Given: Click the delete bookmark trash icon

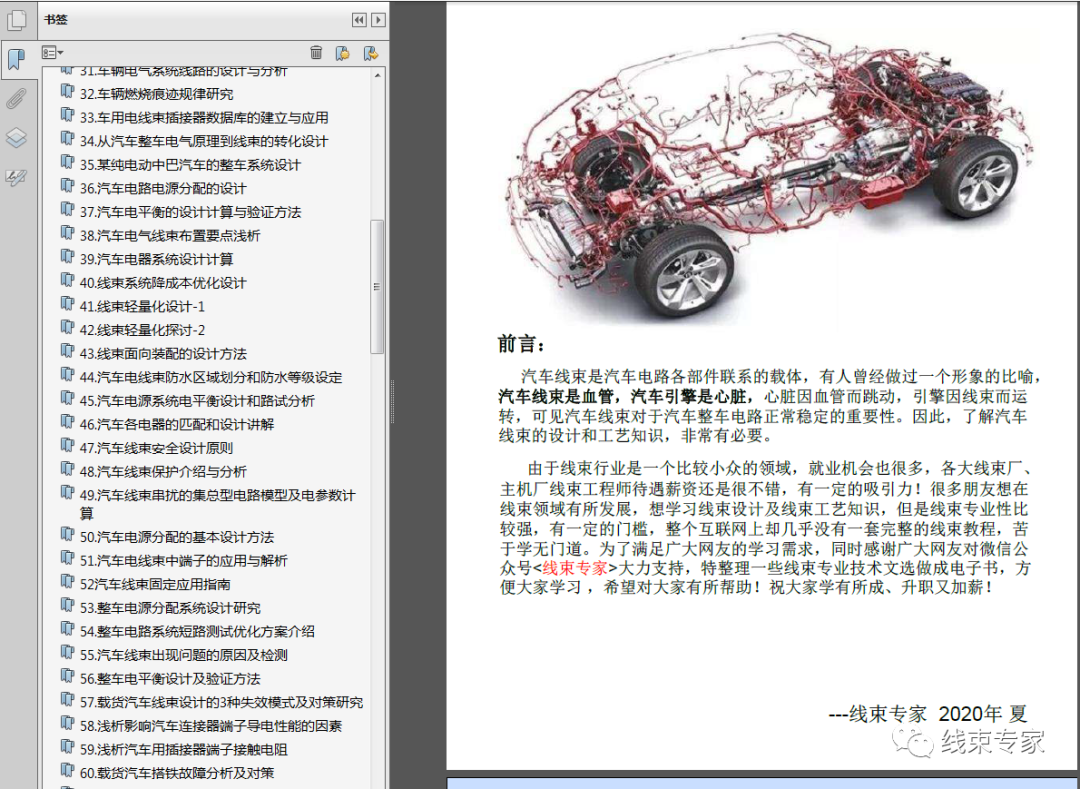Looking at the screenshot, I should point(317,52).
